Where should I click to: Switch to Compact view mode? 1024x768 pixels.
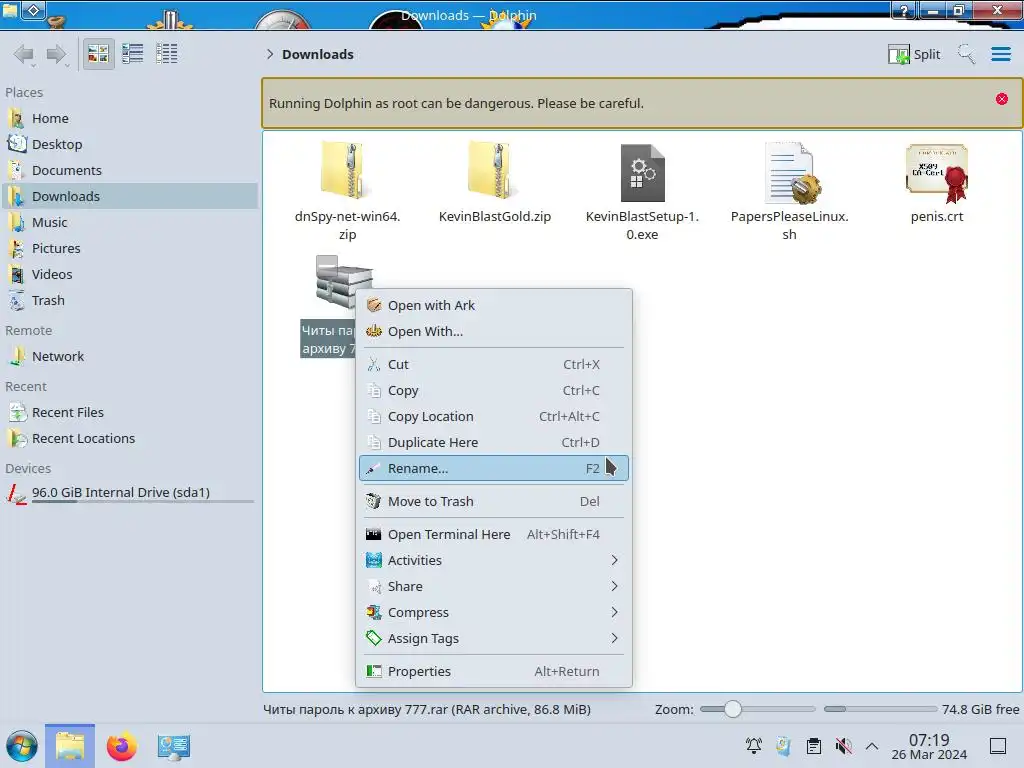pyautogui.click(x=133, y=54)
